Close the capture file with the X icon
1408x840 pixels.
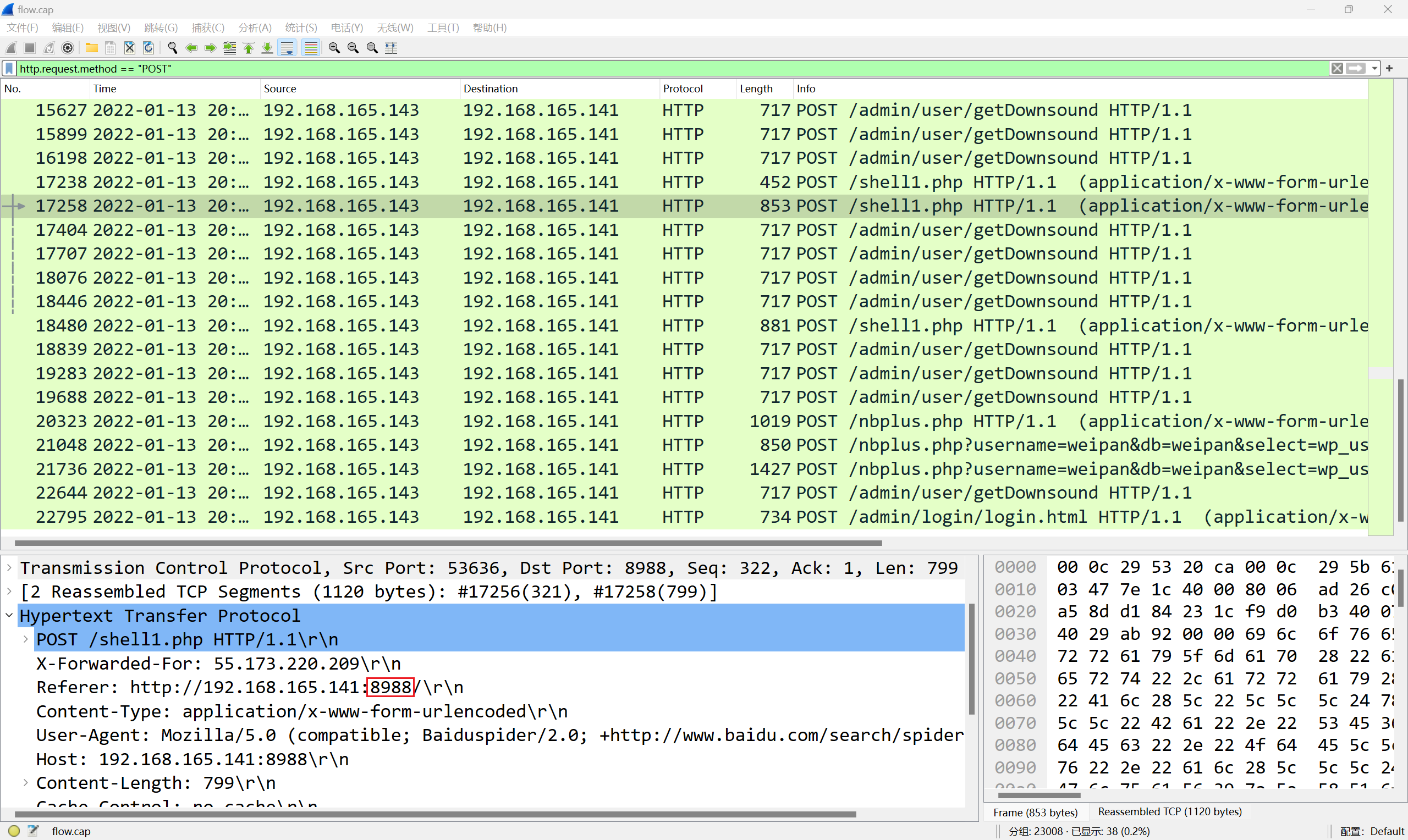(130, 48)
